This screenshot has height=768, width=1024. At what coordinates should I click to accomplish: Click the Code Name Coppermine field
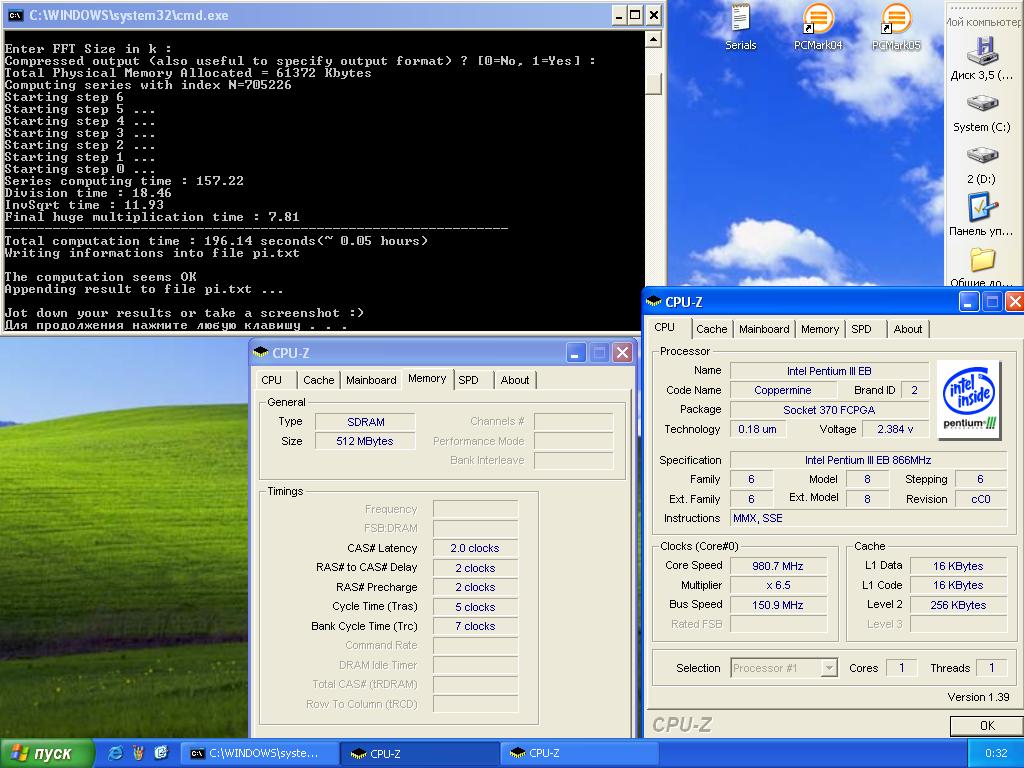click(783, 390)
